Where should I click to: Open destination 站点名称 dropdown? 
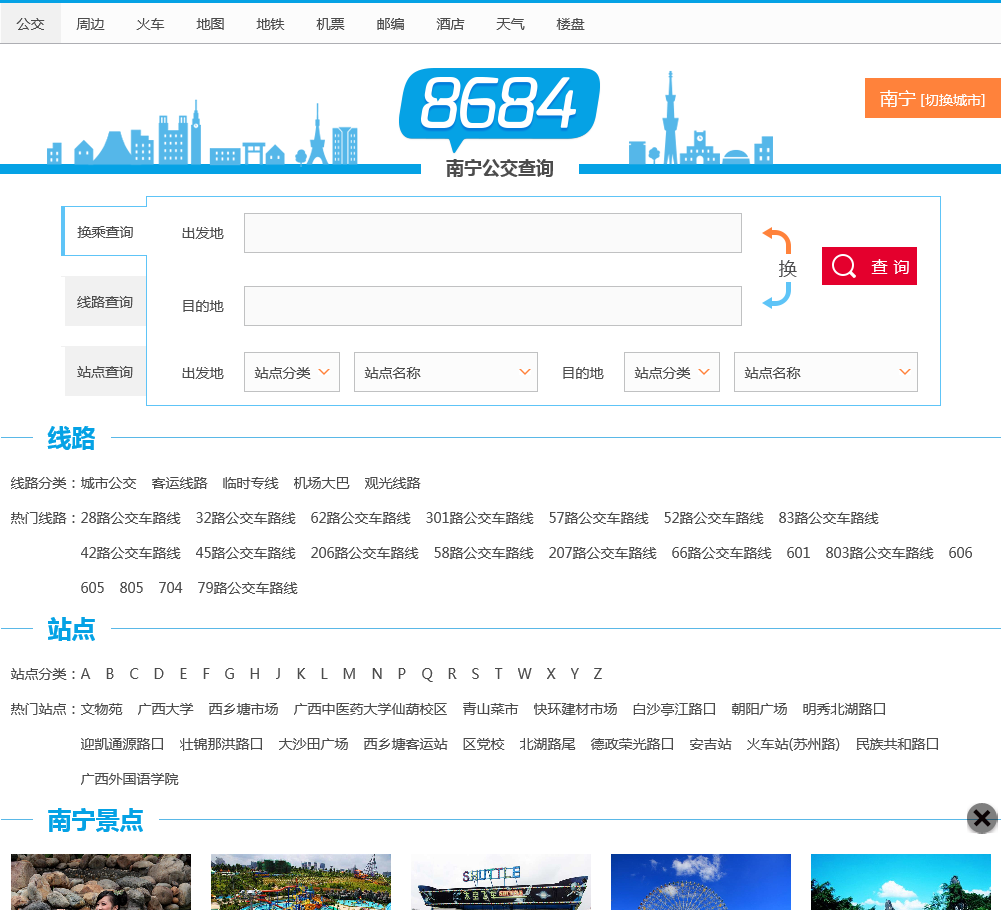coord(825,372)
